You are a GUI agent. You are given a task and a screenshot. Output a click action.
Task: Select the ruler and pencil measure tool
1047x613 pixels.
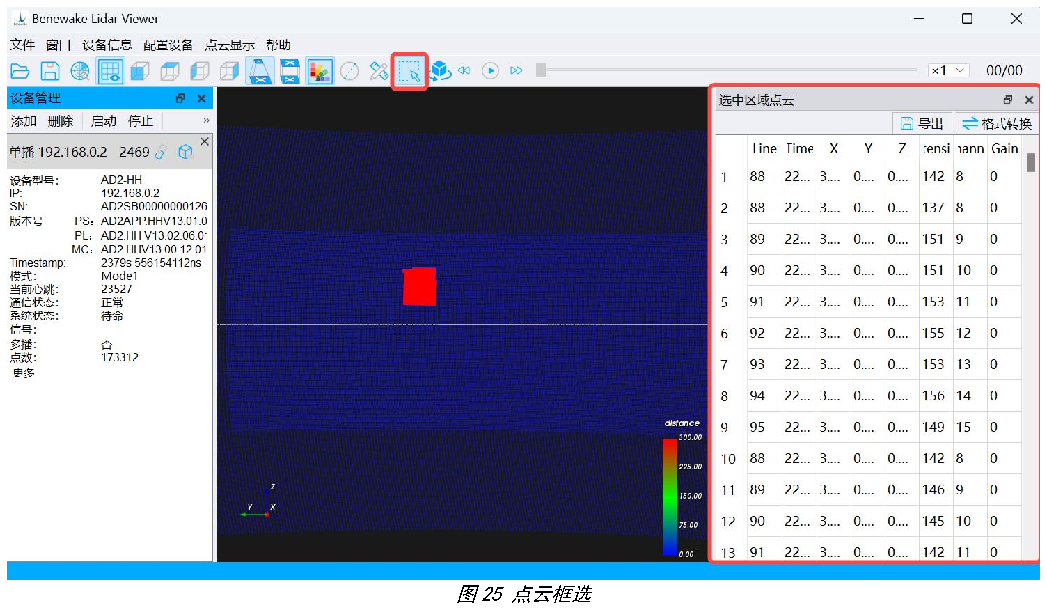tap(379, 71)
